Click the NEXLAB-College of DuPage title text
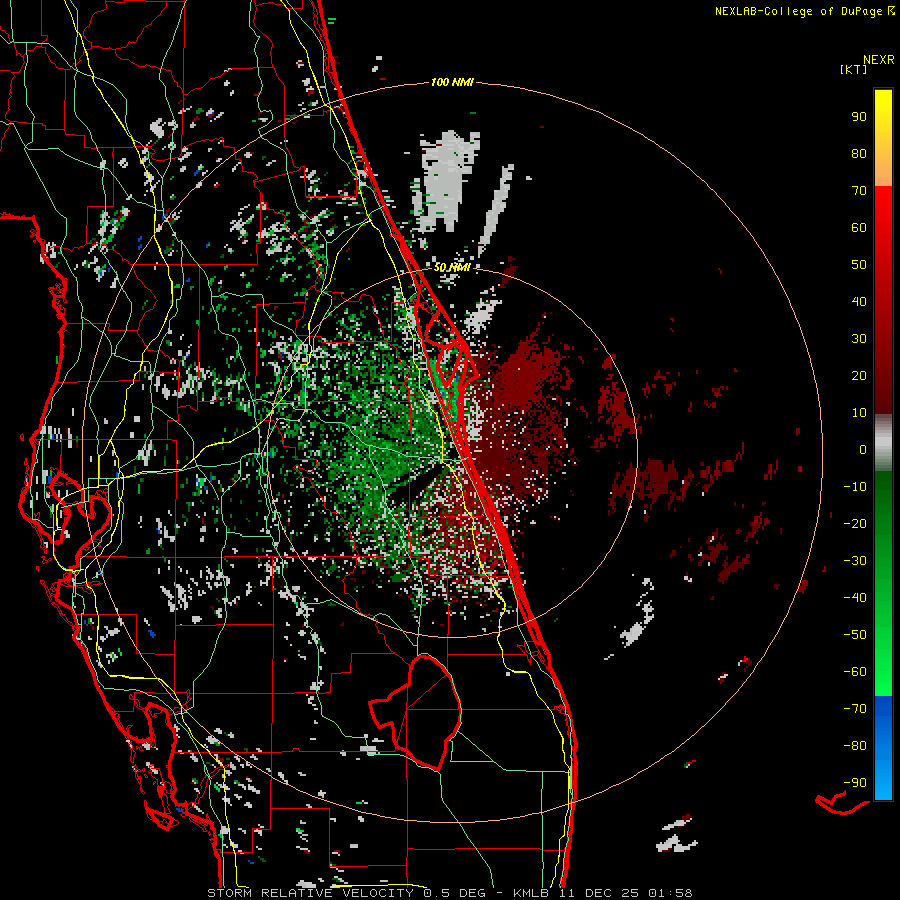 tap(805, 11)
